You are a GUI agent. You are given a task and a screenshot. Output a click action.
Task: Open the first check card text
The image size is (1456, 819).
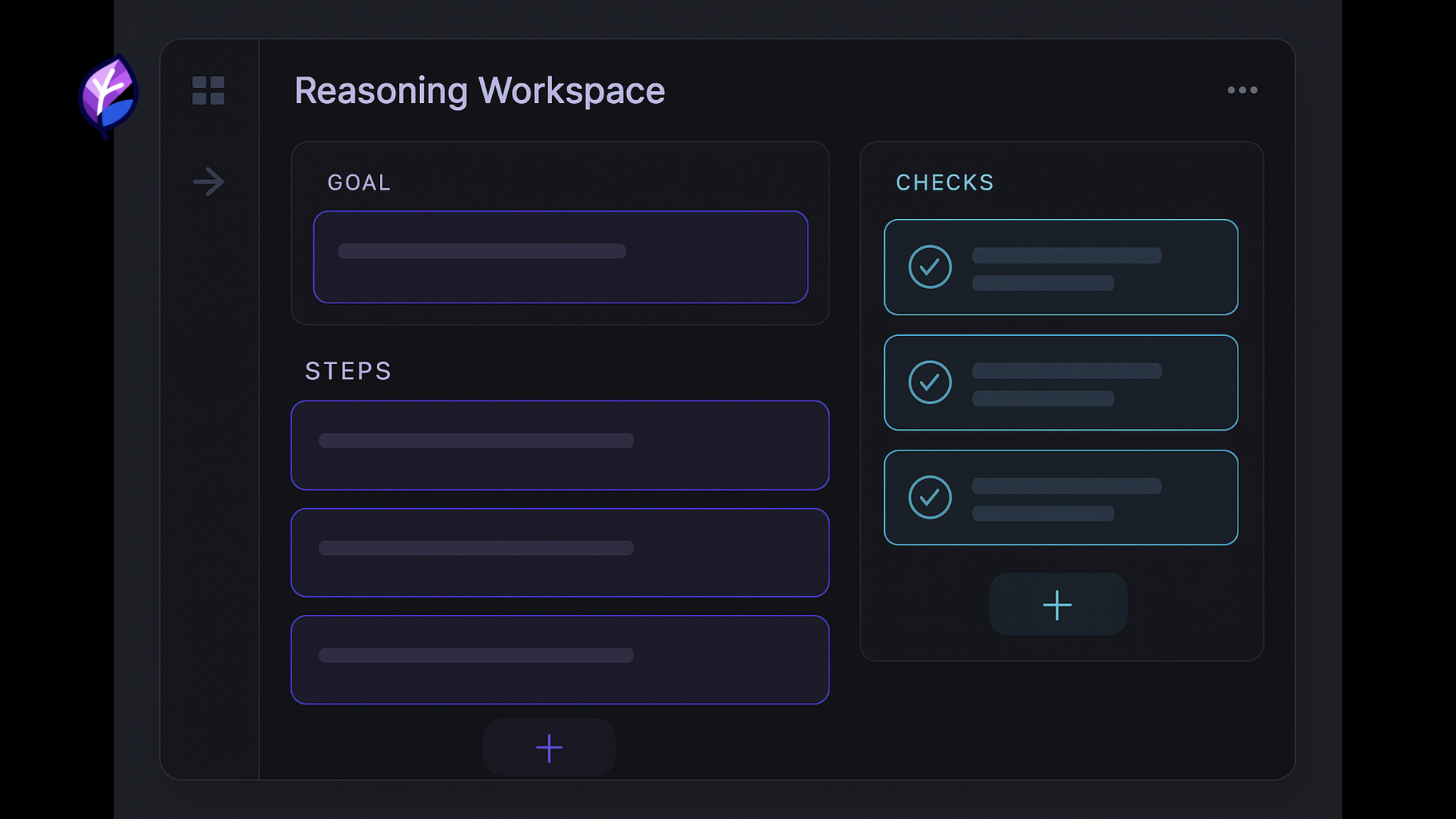(1066, 268)
